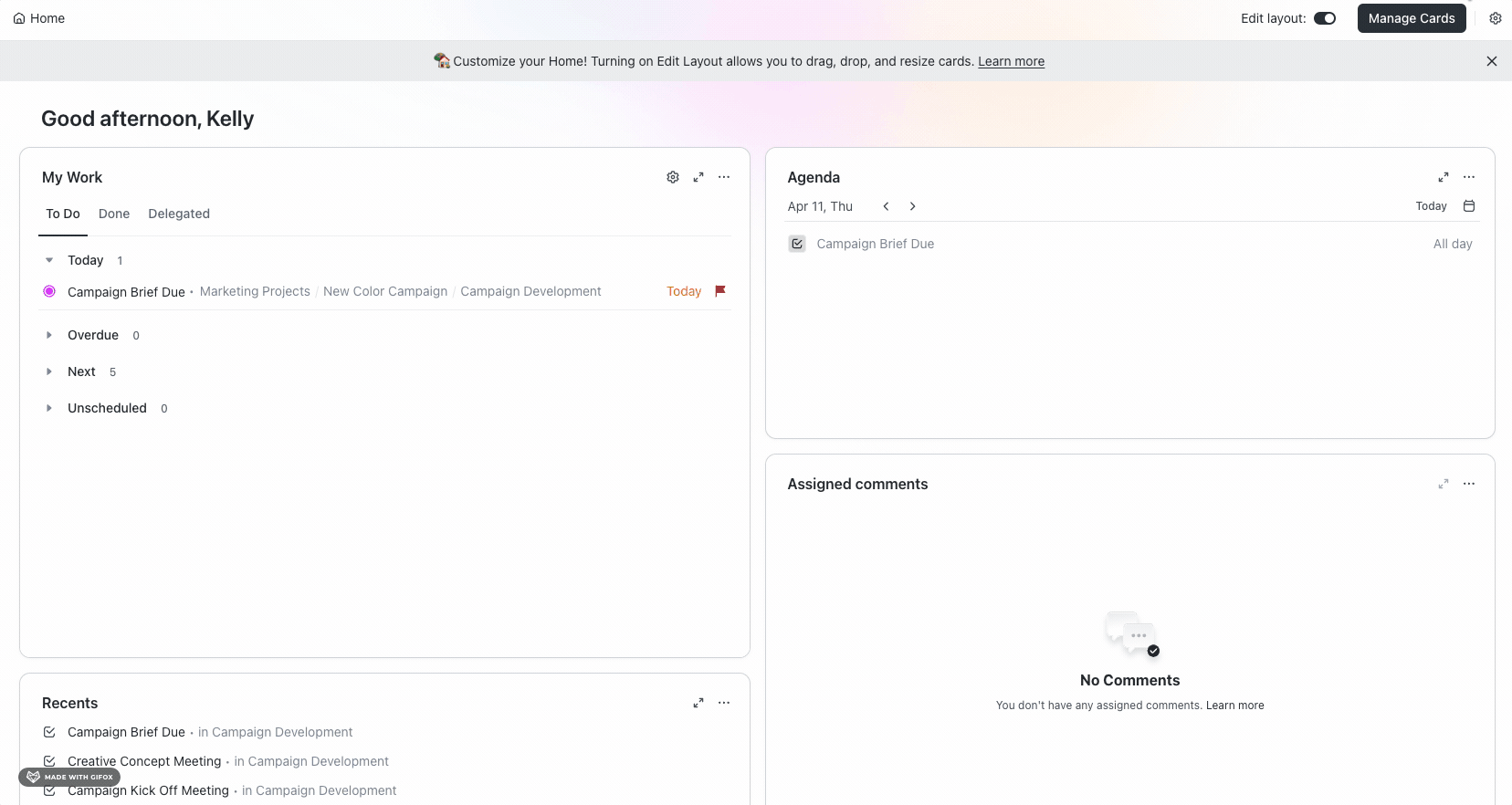Open Assigned comments more options menu

pos(1469,484)
